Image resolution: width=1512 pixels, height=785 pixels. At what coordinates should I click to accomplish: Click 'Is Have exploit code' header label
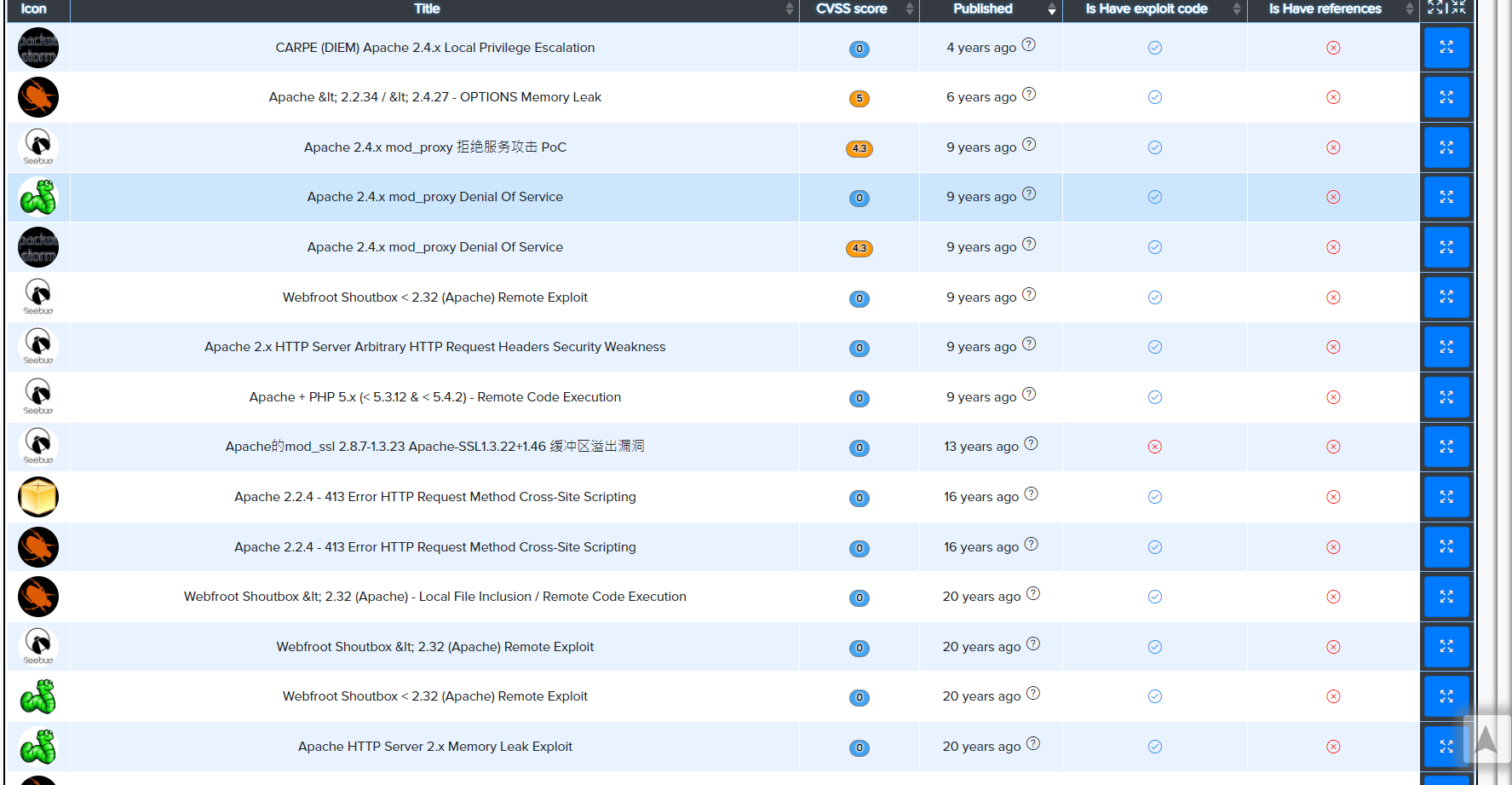(x=1147, y=9)
